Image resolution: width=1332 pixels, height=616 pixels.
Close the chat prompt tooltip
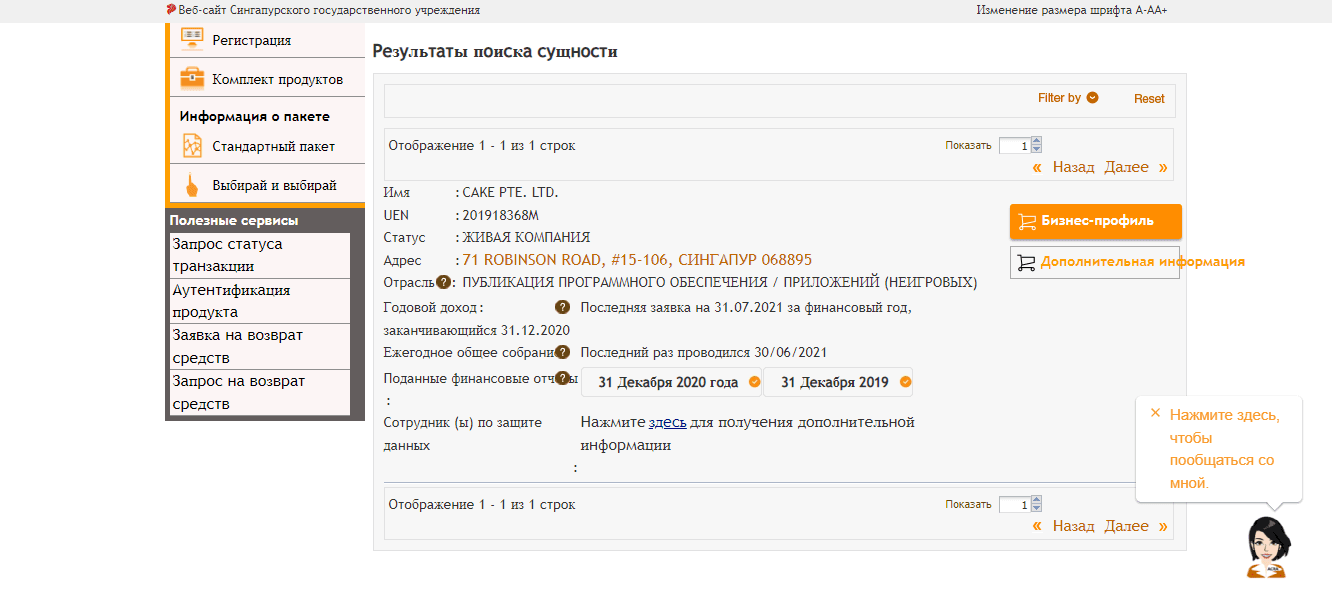click(x=1155, y=413)
